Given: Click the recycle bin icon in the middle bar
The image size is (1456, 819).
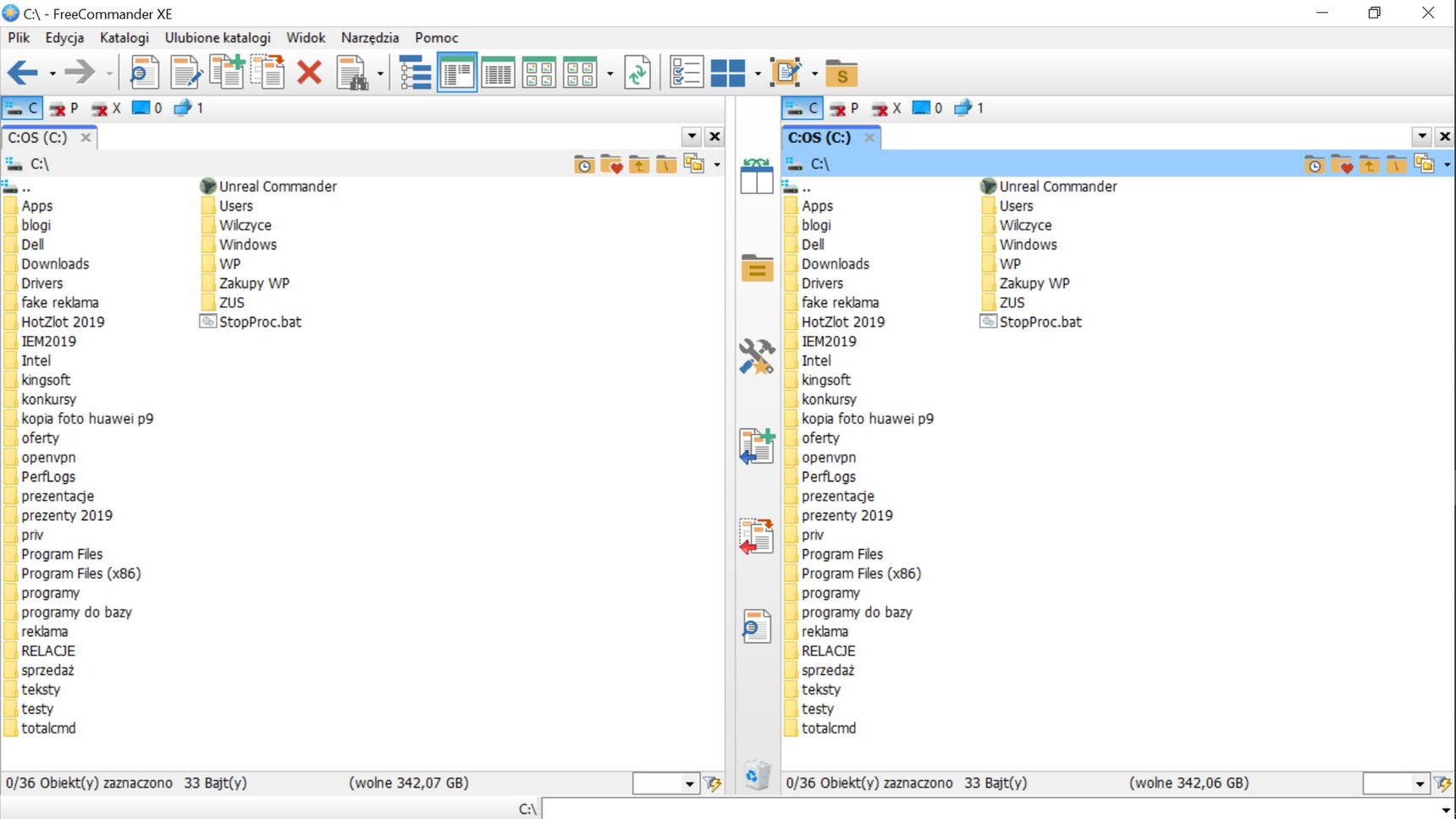Looking at the screenshot, I should click(x=757, y=774).
